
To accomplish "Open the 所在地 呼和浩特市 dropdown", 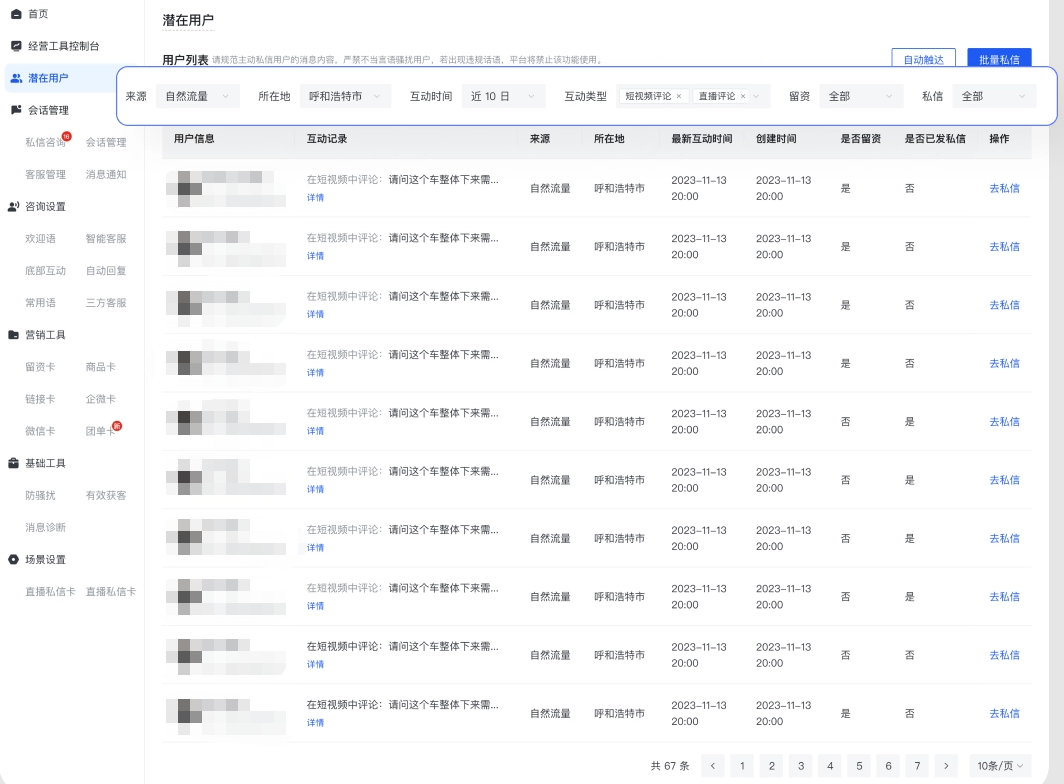I will pyautogui.click(x=345, y=96).
